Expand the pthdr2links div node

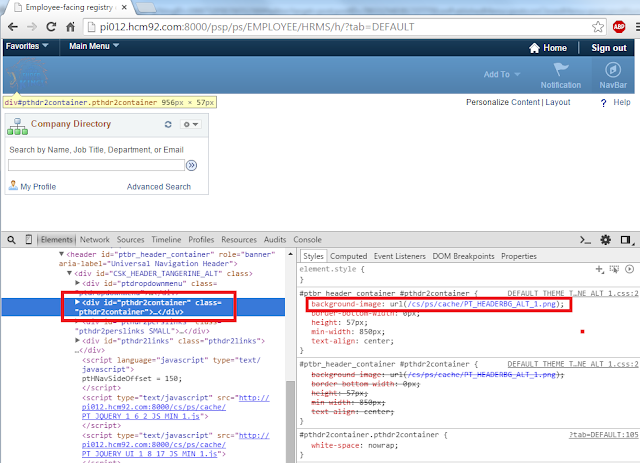click(x=77, y=340)
